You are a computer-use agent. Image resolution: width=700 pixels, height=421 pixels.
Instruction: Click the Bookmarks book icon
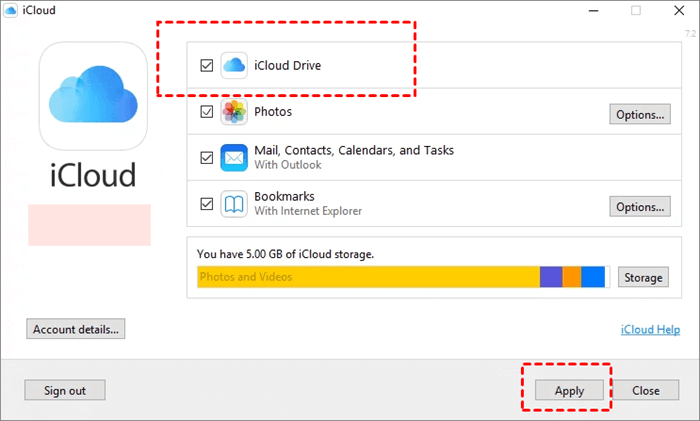(x=234, y=204)
